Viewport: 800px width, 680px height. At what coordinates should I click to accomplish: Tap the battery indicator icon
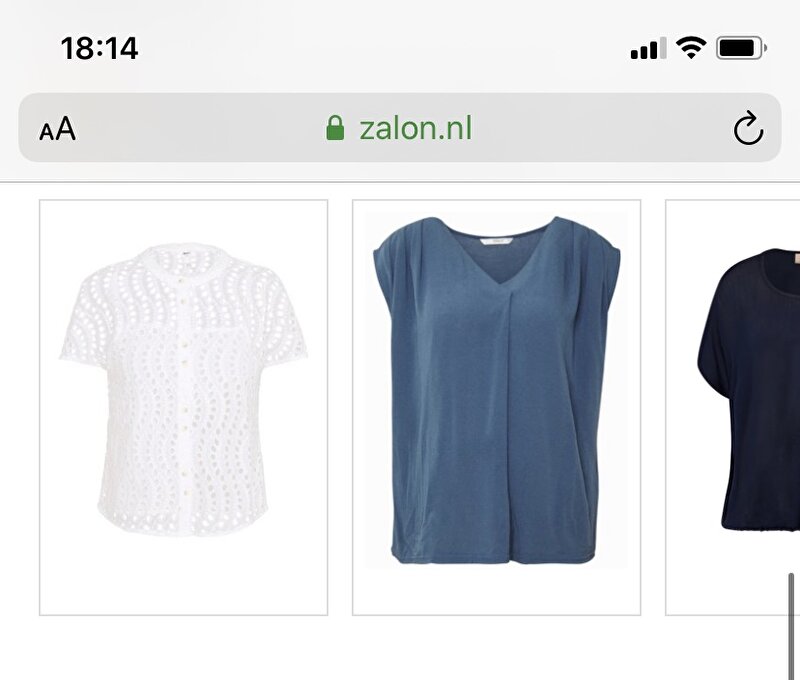741,48
